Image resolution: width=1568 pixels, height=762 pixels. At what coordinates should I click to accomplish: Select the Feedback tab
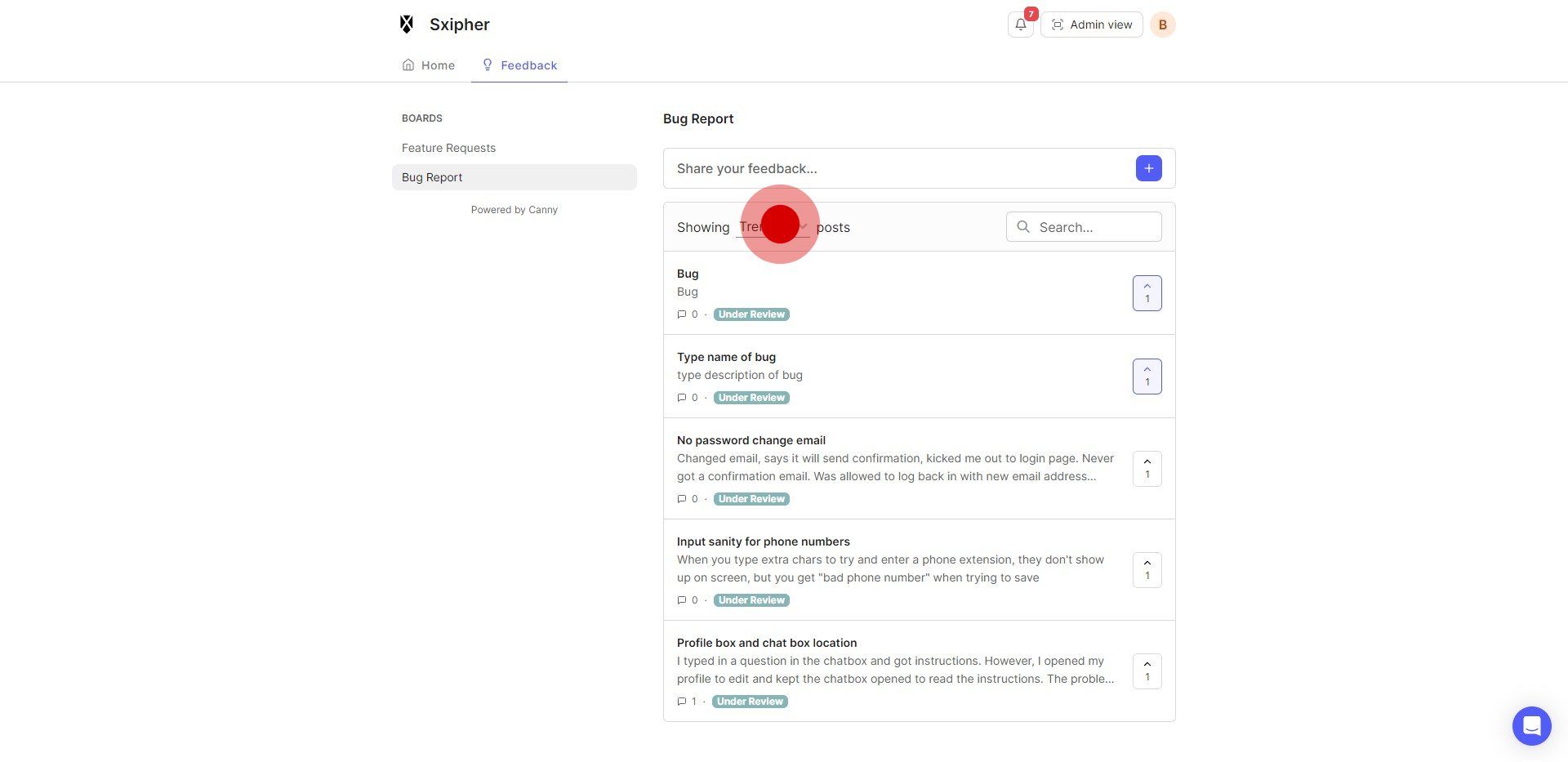click(519, 65)
